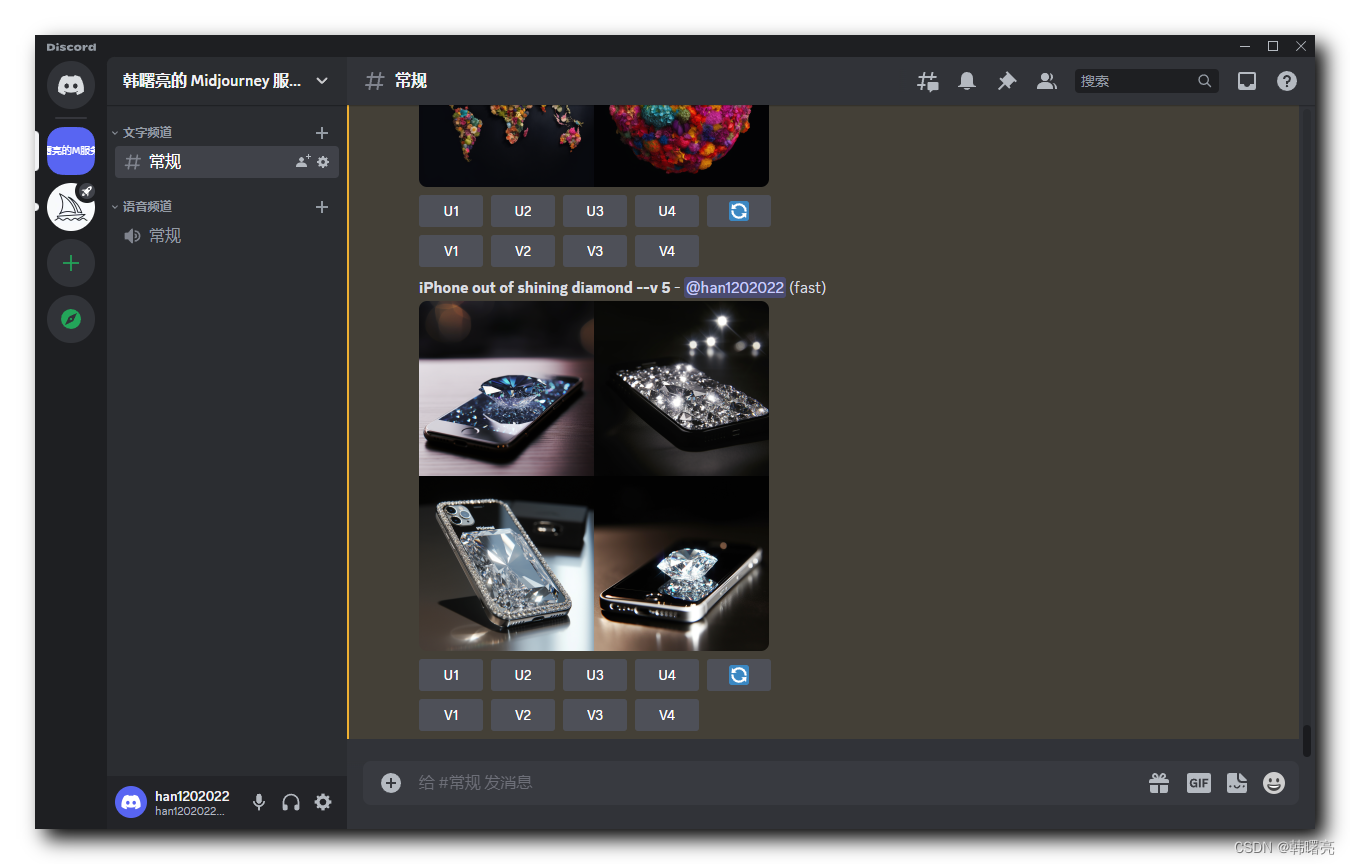Click han1202022 username in user panel

pyautogui.click(x=192, y=796)
